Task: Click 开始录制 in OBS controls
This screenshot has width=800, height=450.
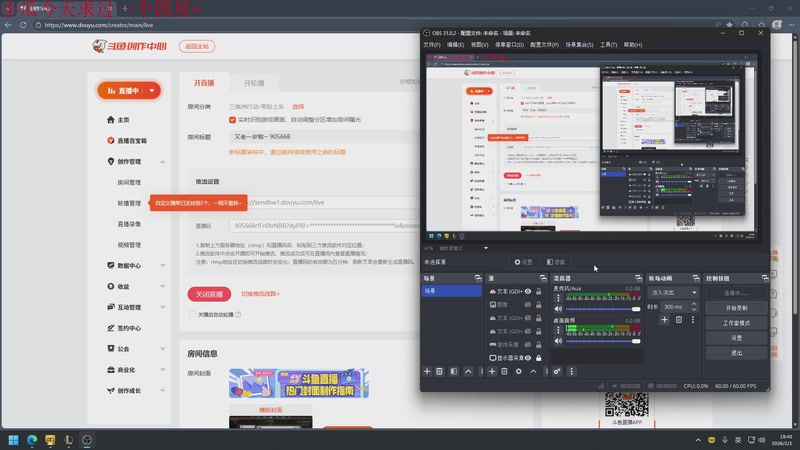Action: pos(736,308)
